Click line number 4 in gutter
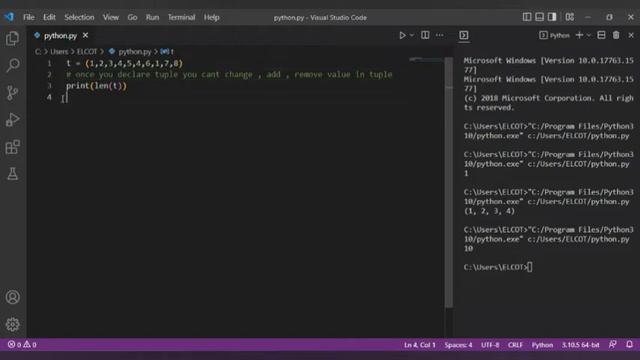This screenshot has width=640, height=360. (x=49, y=97)
